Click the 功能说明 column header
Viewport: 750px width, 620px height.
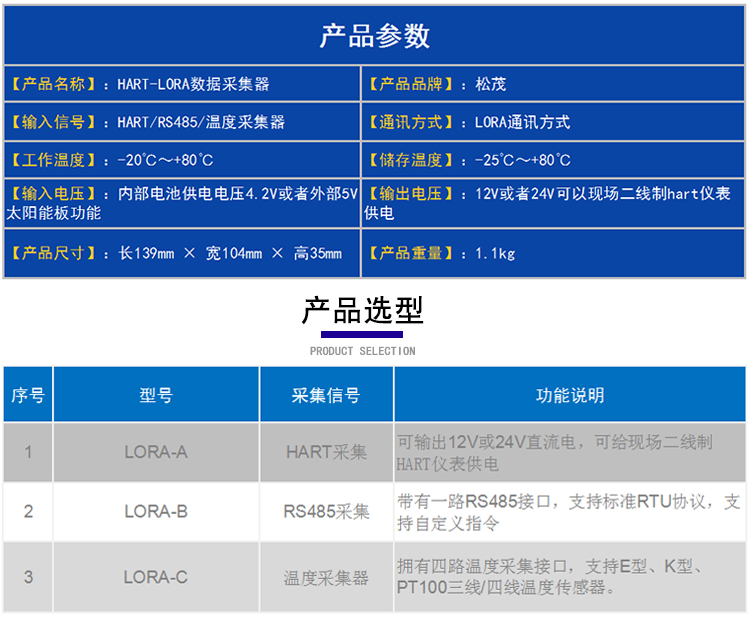570,395
